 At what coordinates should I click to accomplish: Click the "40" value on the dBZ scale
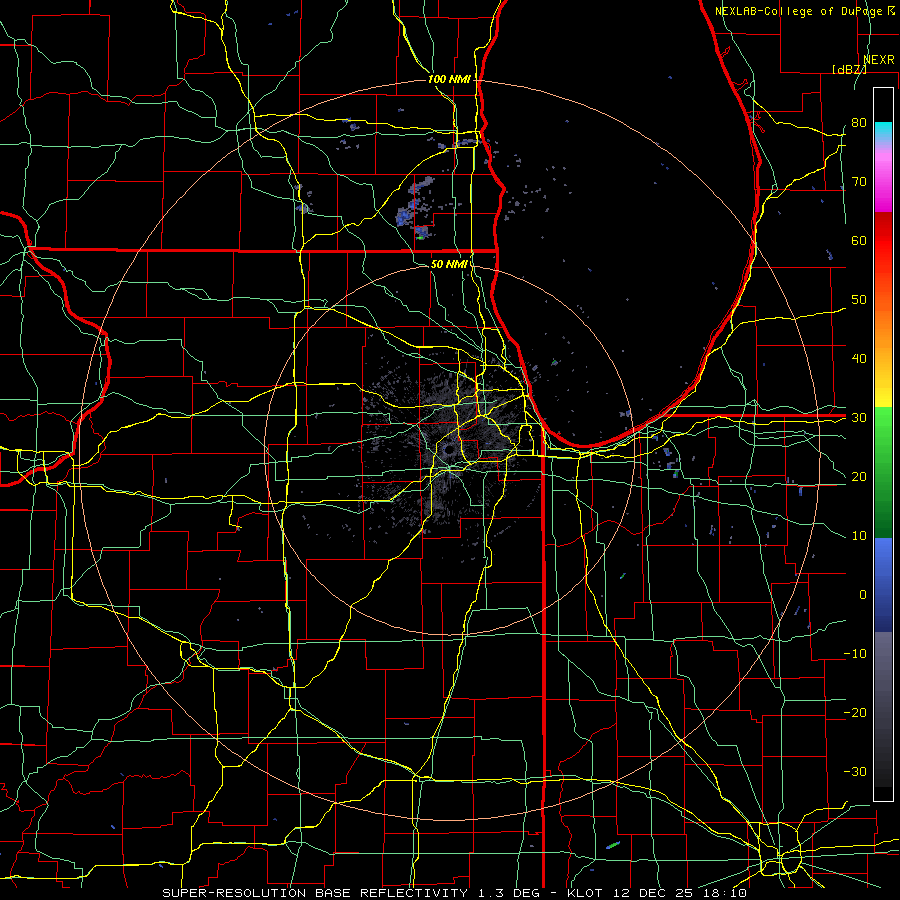point(859,359)
